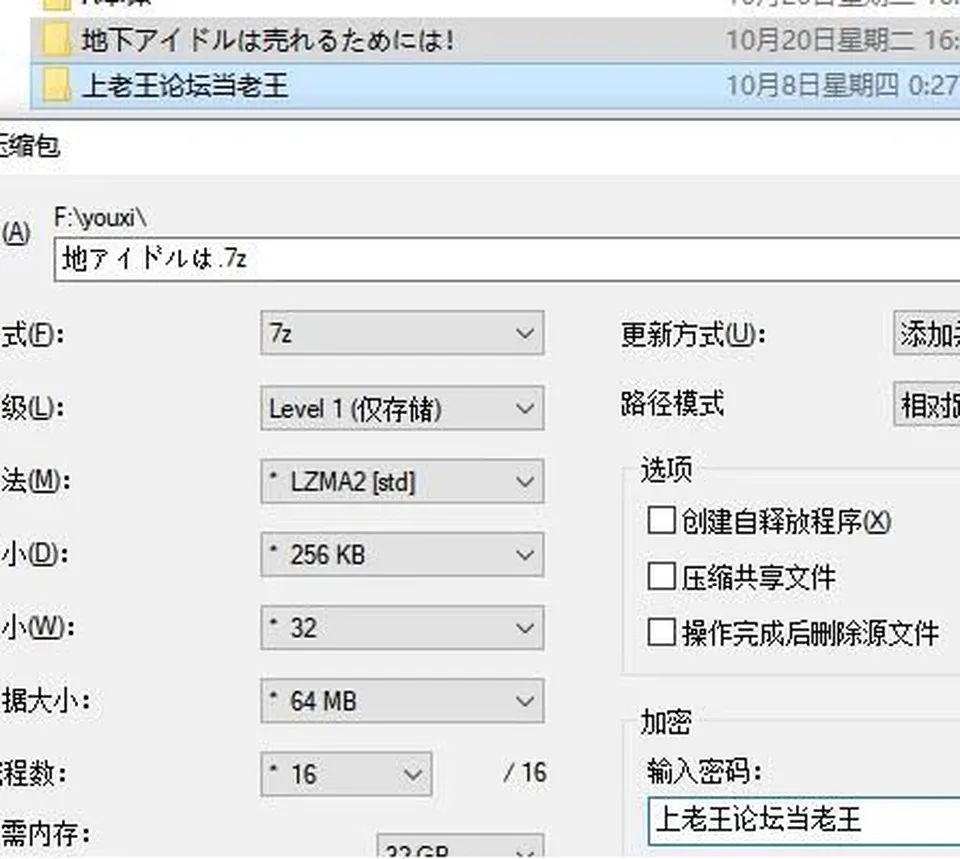Check 操作完成后删除源文件 option
The height and width of the screenshot is (859, 960).
click(661, 632)
